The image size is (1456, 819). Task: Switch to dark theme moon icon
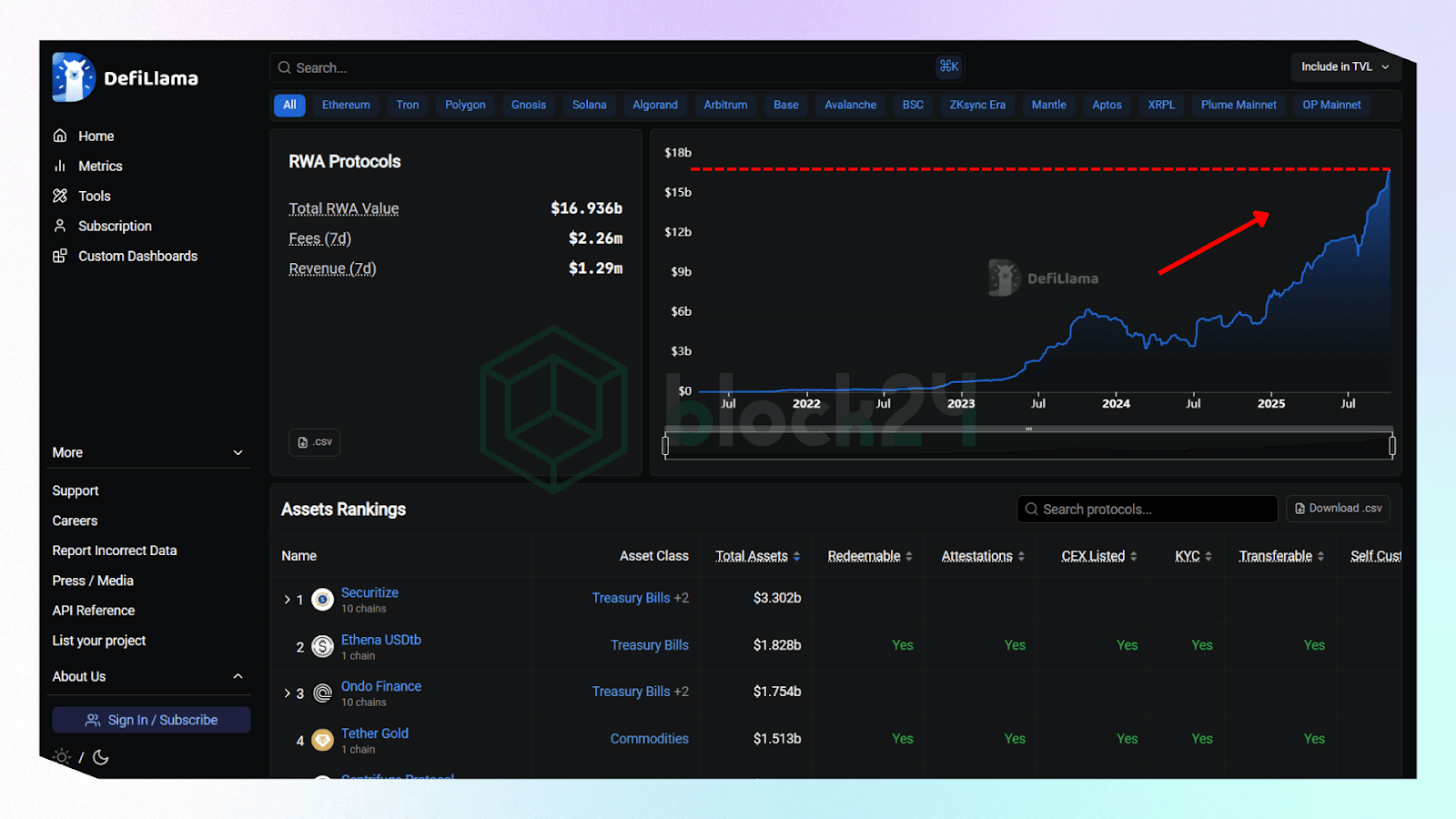(101, 757)
